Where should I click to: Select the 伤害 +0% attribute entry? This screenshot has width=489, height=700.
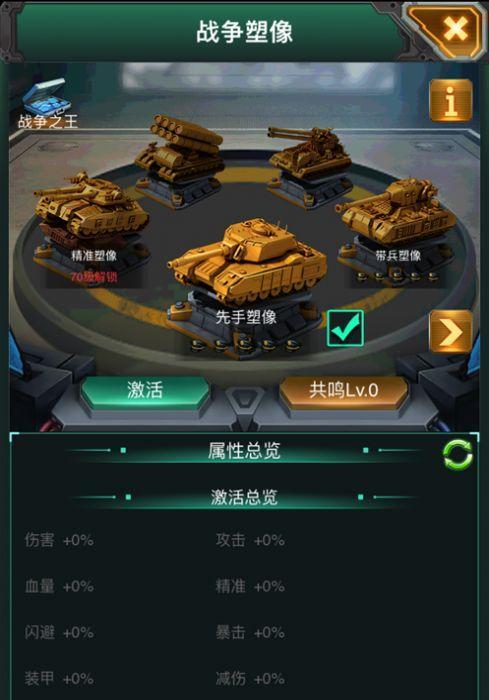point(59,540)
